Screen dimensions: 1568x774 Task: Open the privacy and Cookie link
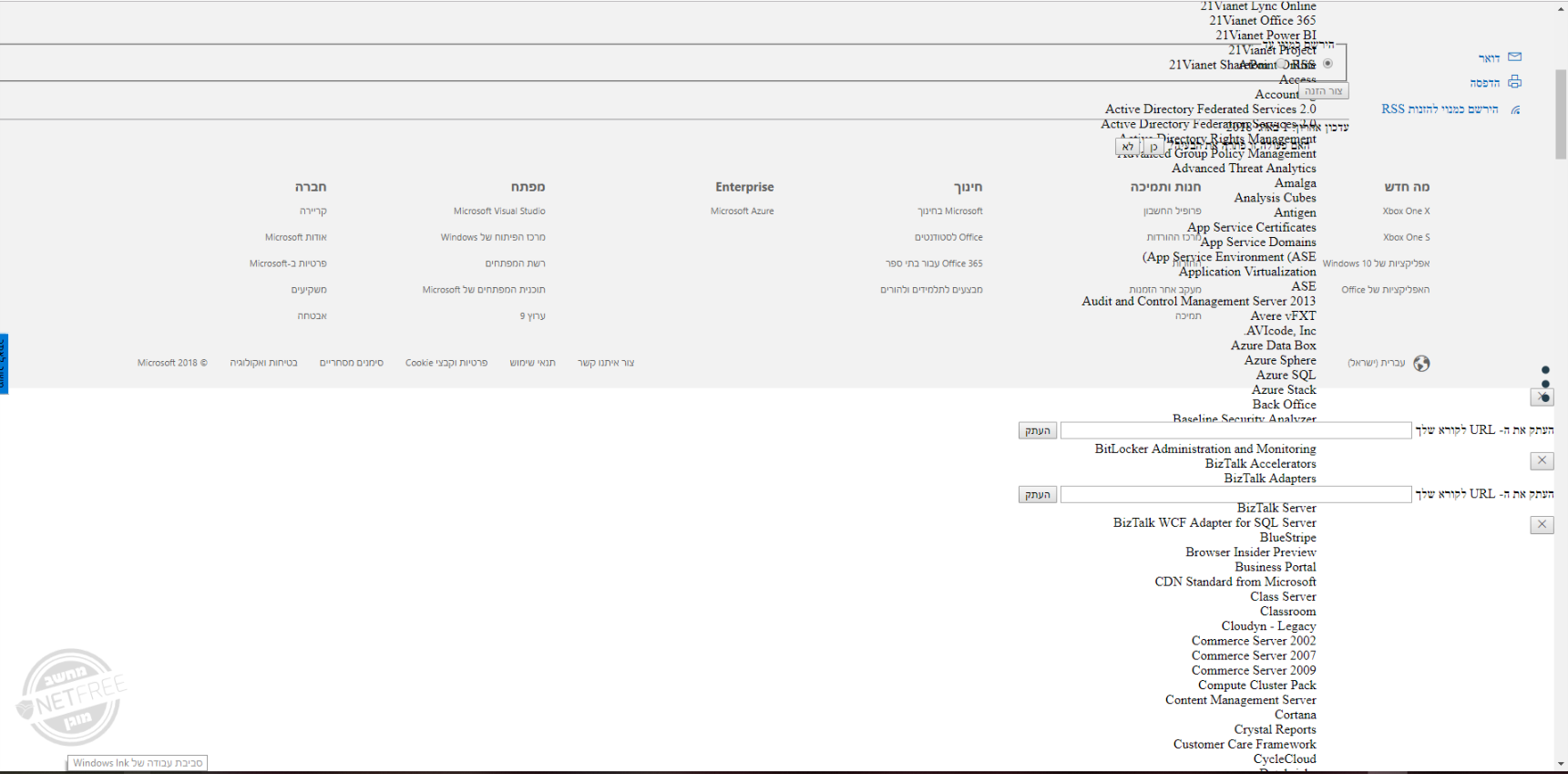(446, 364)
